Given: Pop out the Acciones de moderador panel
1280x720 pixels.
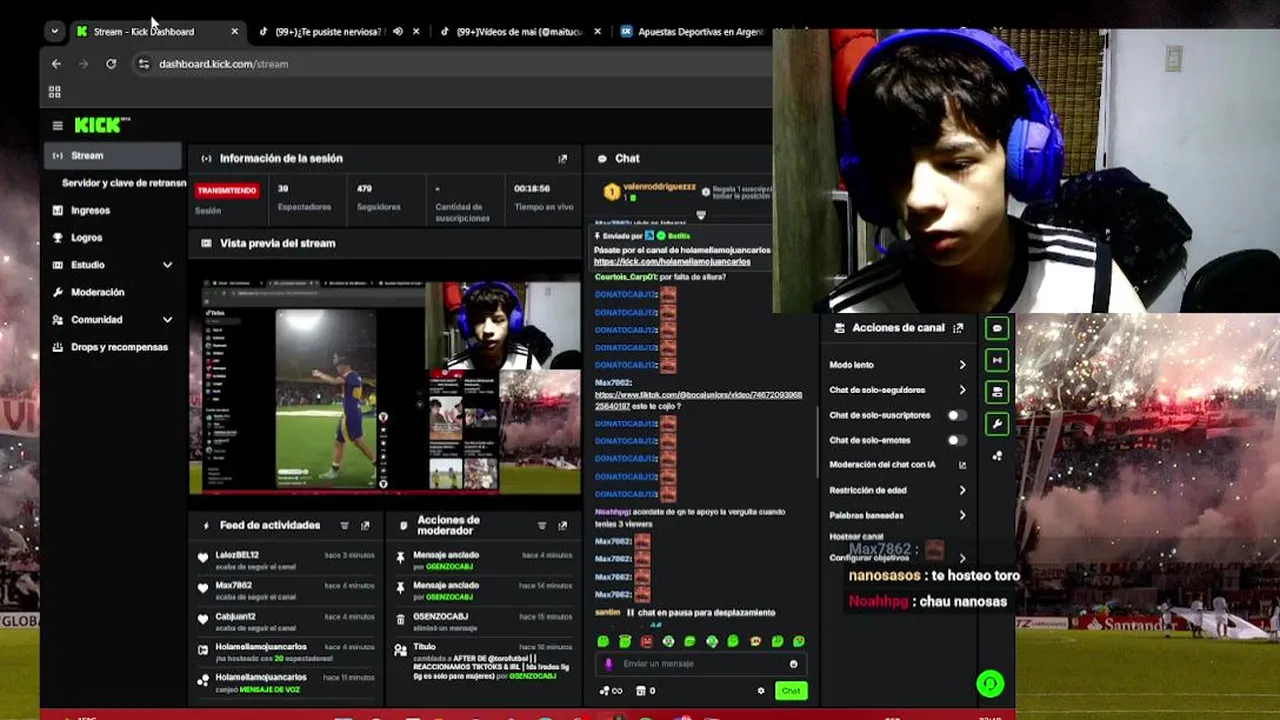Looking at the screenshot, I should 562,525.
